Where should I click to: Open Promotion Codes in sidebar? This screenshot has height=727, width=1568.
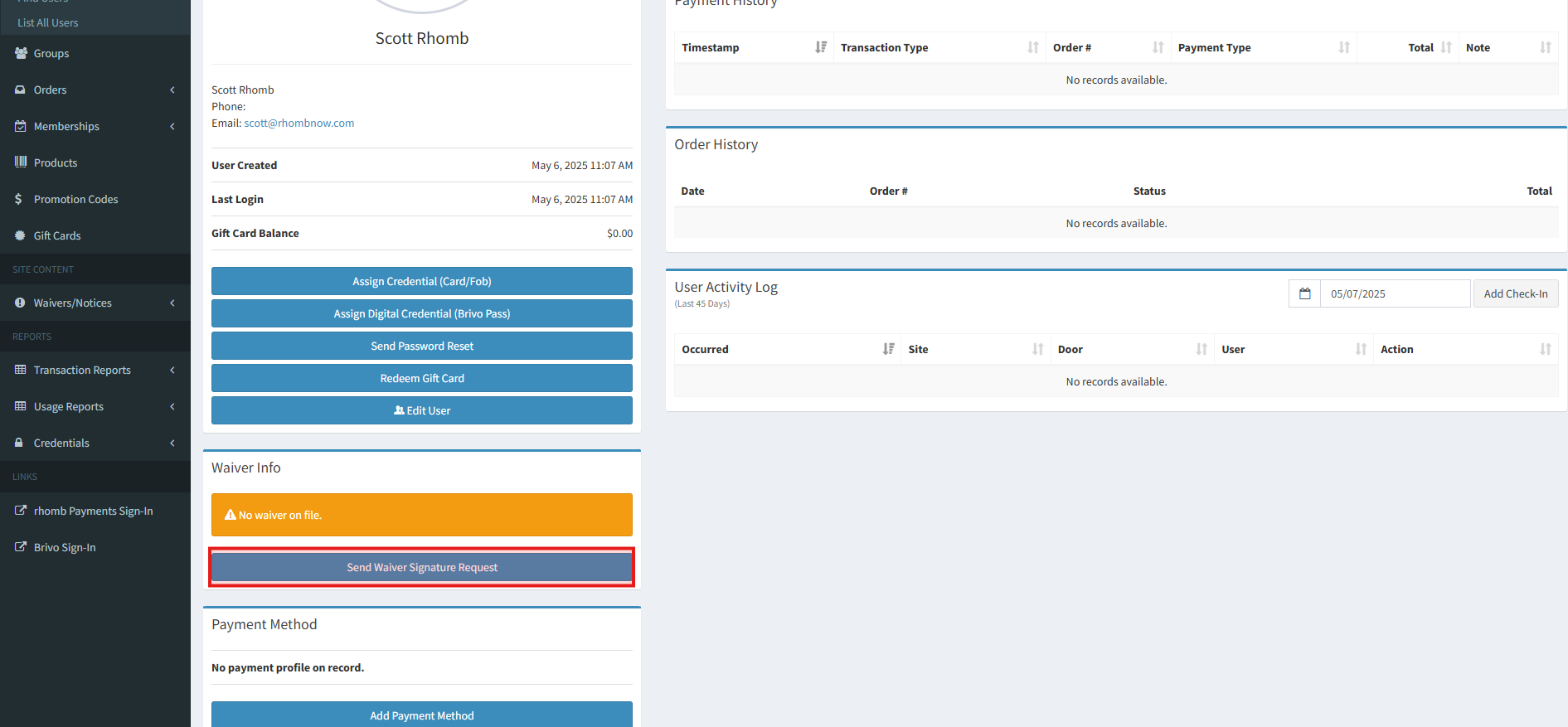click(x=75, y=199)
